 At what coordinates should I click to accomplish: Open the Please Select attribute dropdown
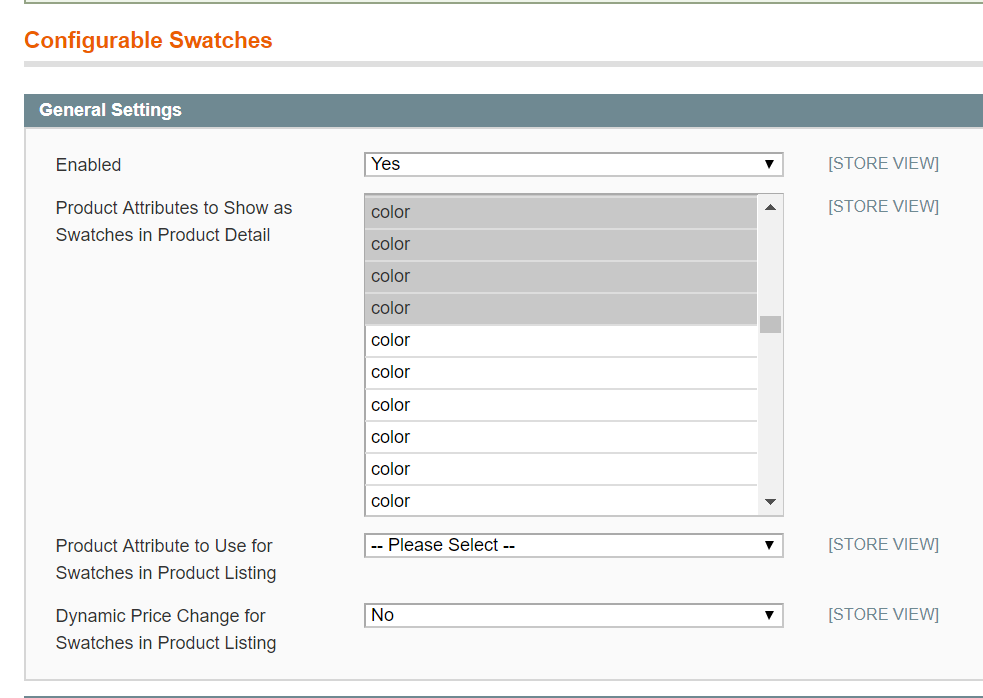point(572,545)
